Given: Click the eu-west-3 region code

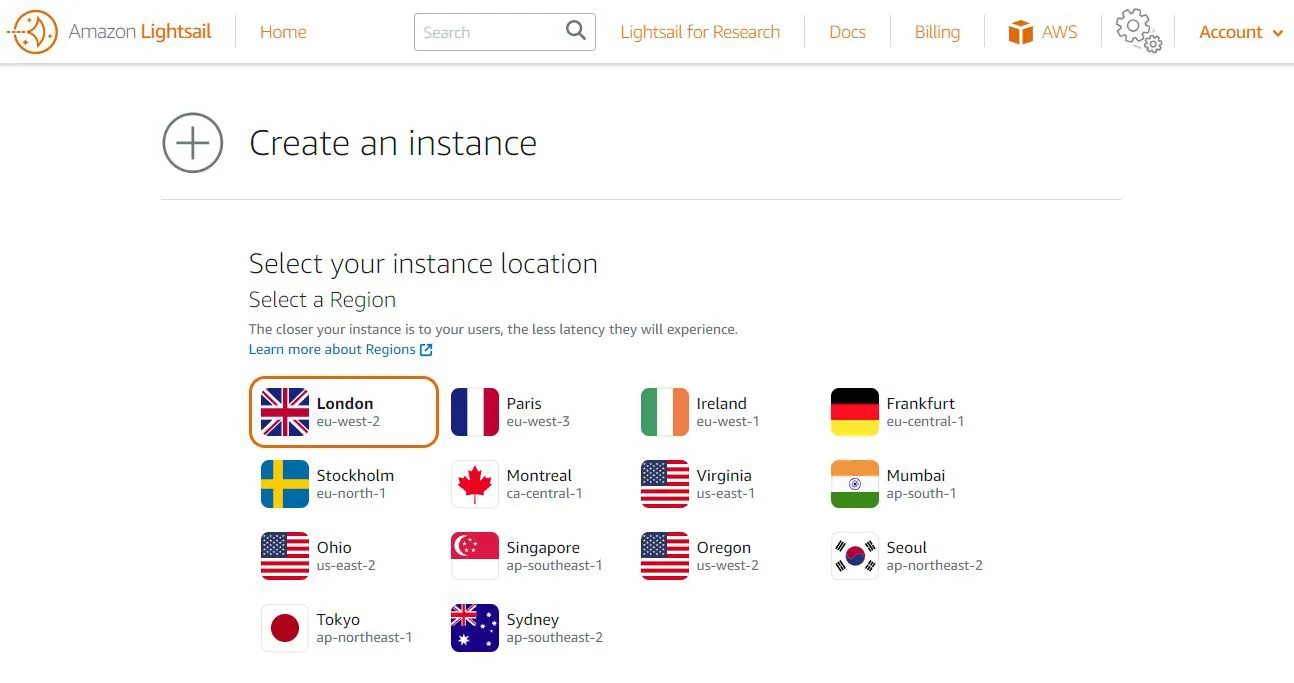Looking at the screenshot, I should pos(538,421).
